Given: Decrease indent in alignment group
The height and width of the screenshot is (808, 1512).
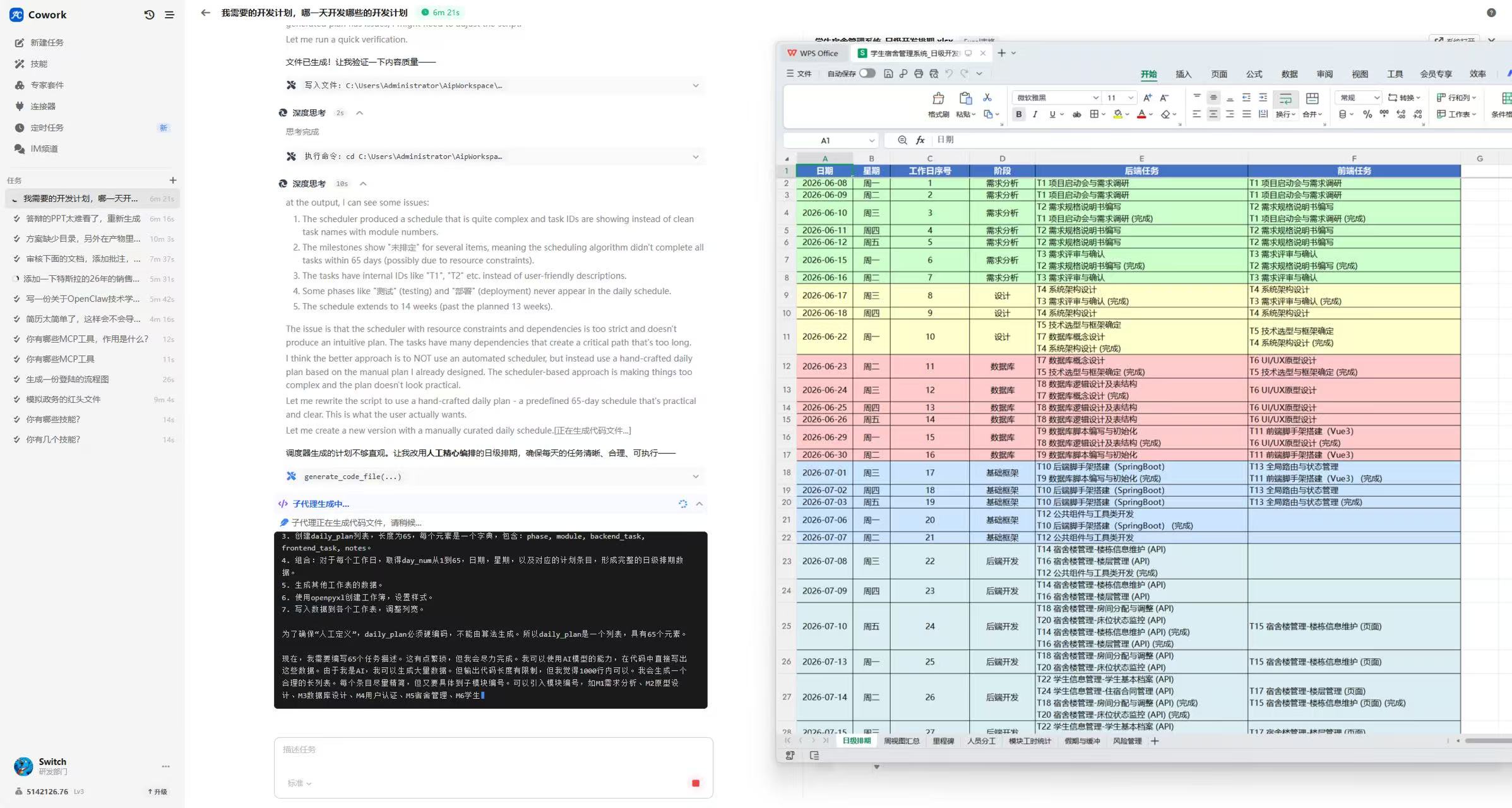Looking at the screenshot, I should coord(1246,97).
